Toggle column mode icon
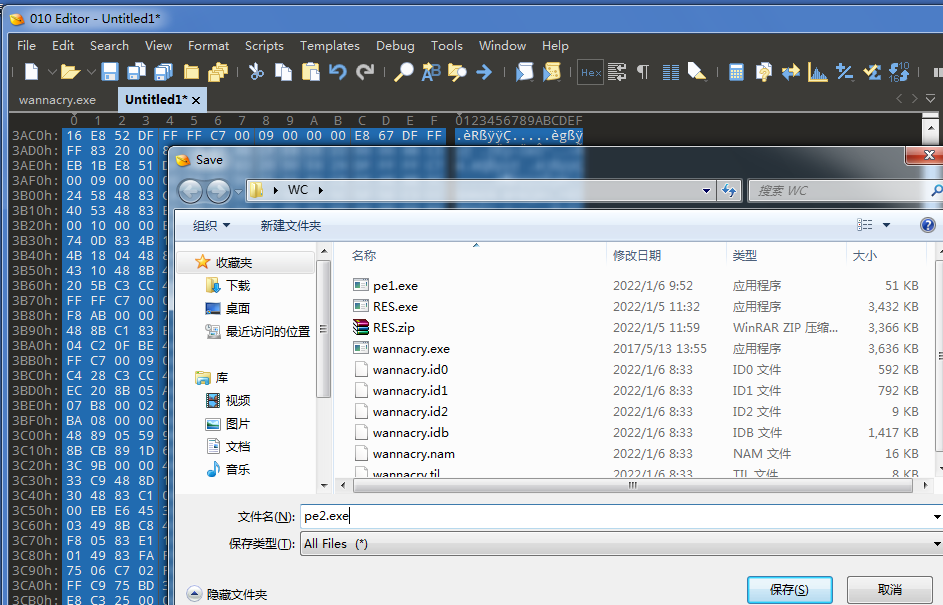The width and height of the screenshot is (943, 605). click(x=671, y=72)
